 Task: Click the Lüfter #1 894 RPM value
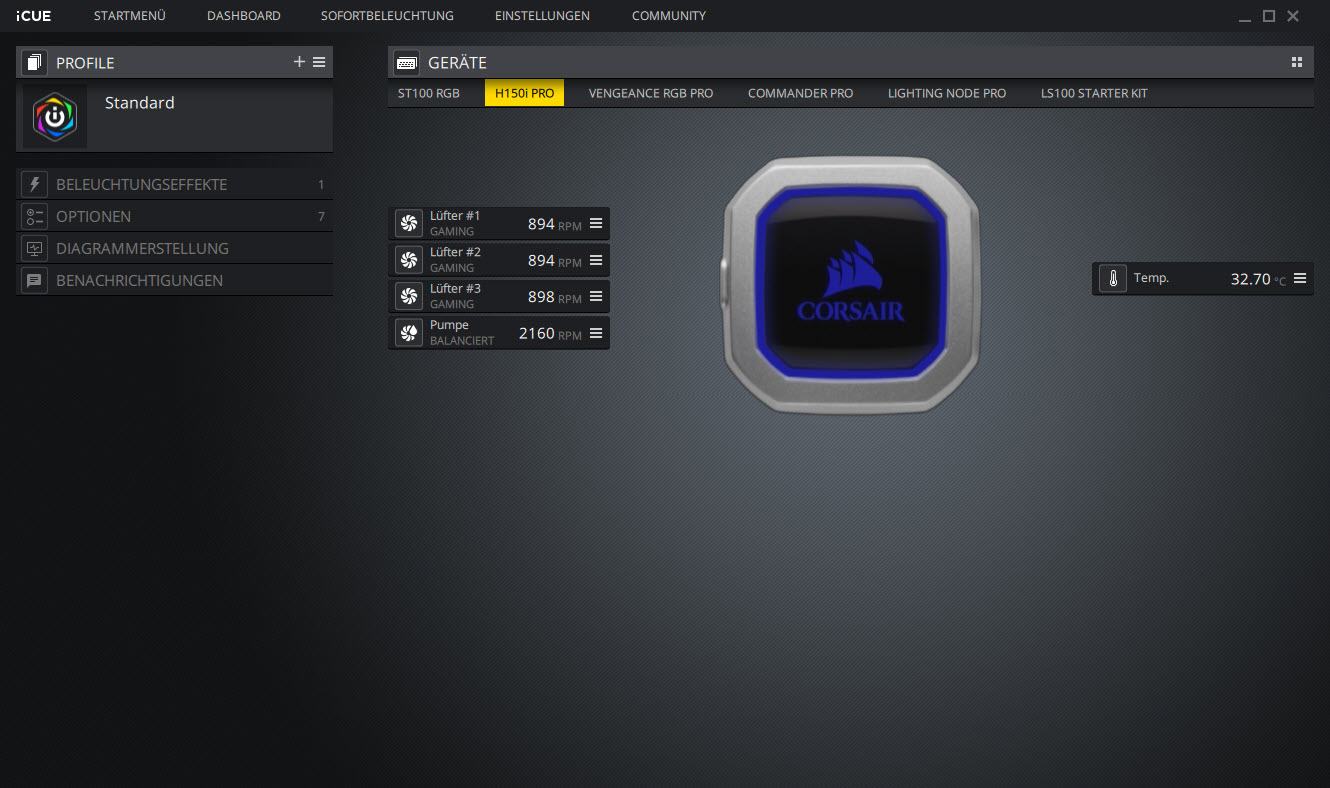[x=554, y=224]
